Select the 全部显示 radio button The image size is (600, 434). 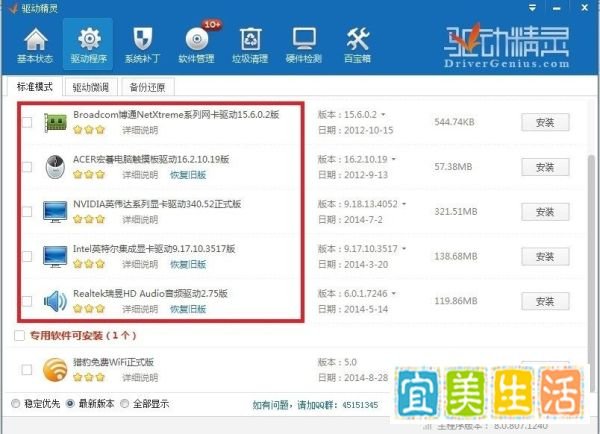(124, 403)
